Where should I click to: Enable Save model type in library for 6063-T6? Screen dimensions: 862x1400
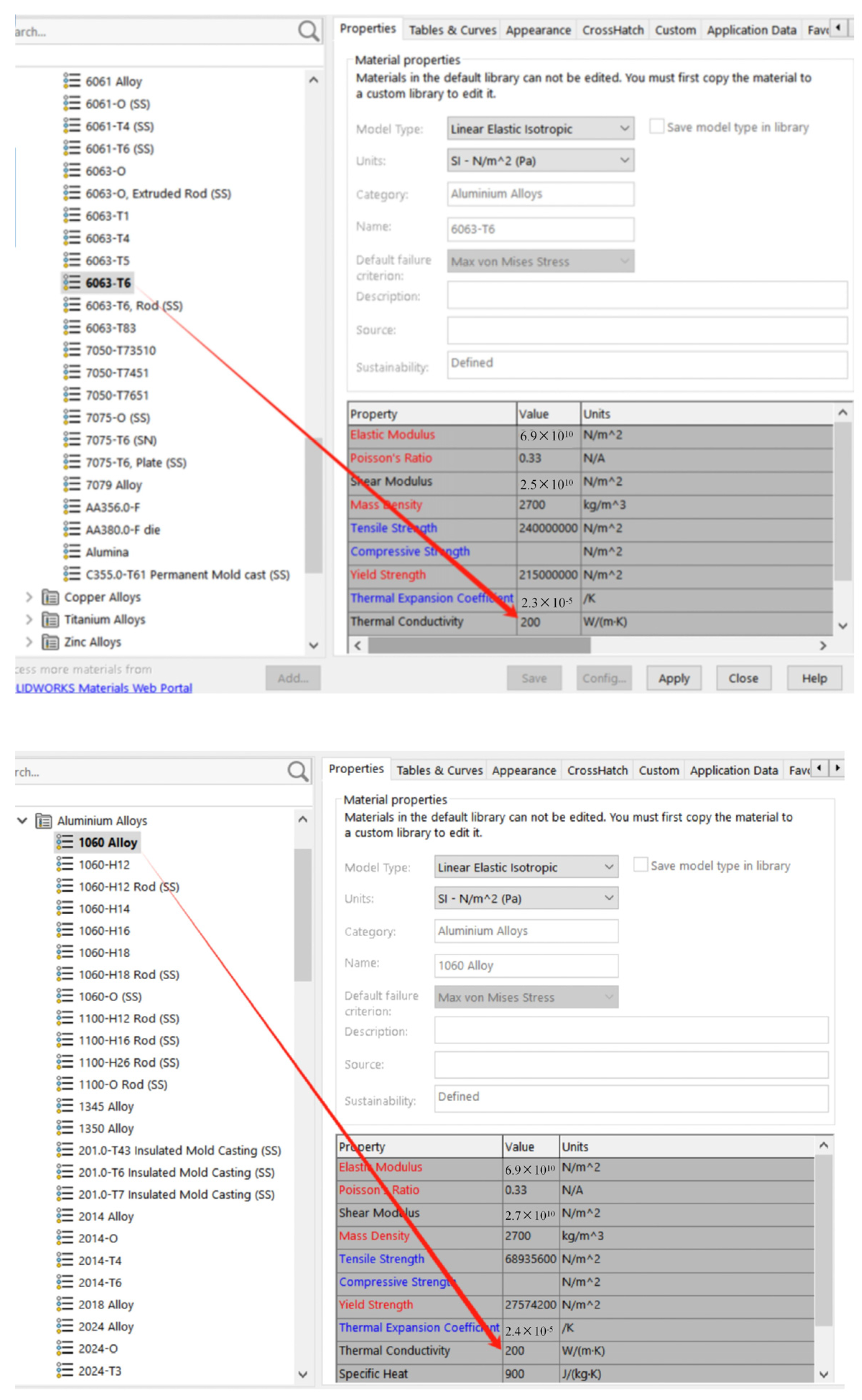click(657, 126)
